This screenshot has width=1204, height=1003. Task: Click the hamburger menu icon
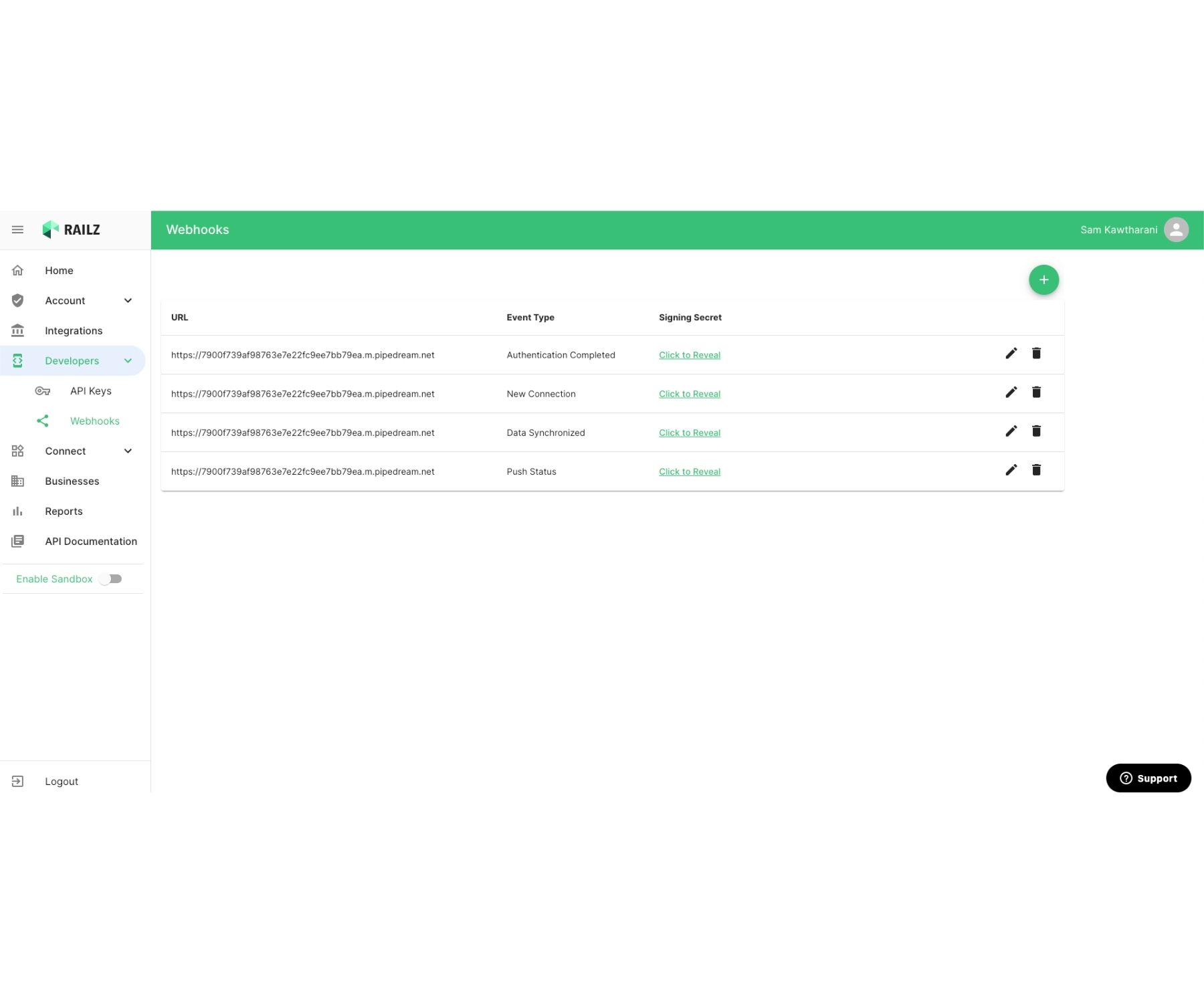coord(18,229)
